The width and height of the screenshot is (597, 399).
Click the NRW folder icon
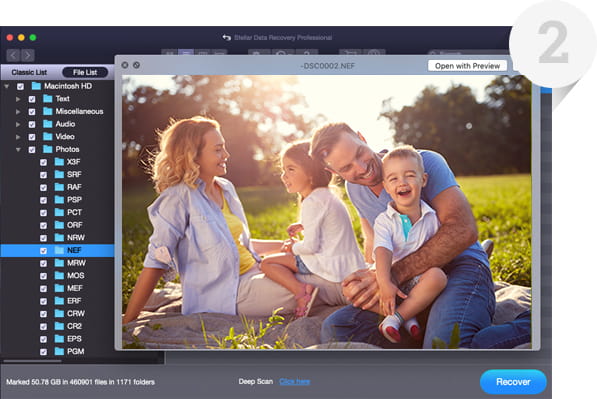pos(59,238)
